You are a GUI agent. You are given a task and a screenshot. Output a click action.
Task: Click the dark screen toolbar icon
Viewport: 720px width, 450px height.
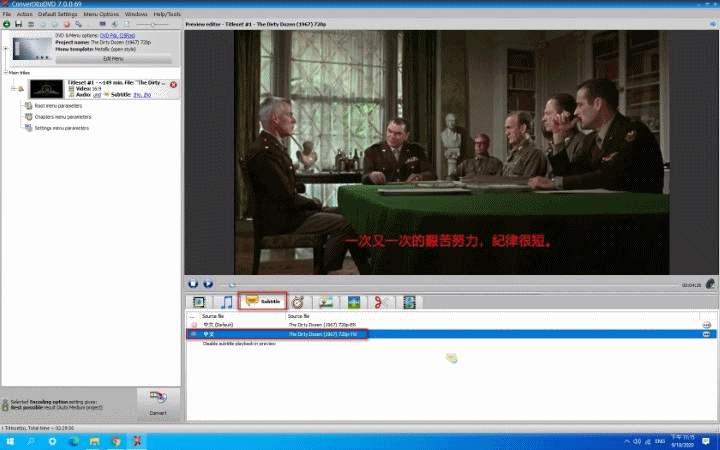102,24
